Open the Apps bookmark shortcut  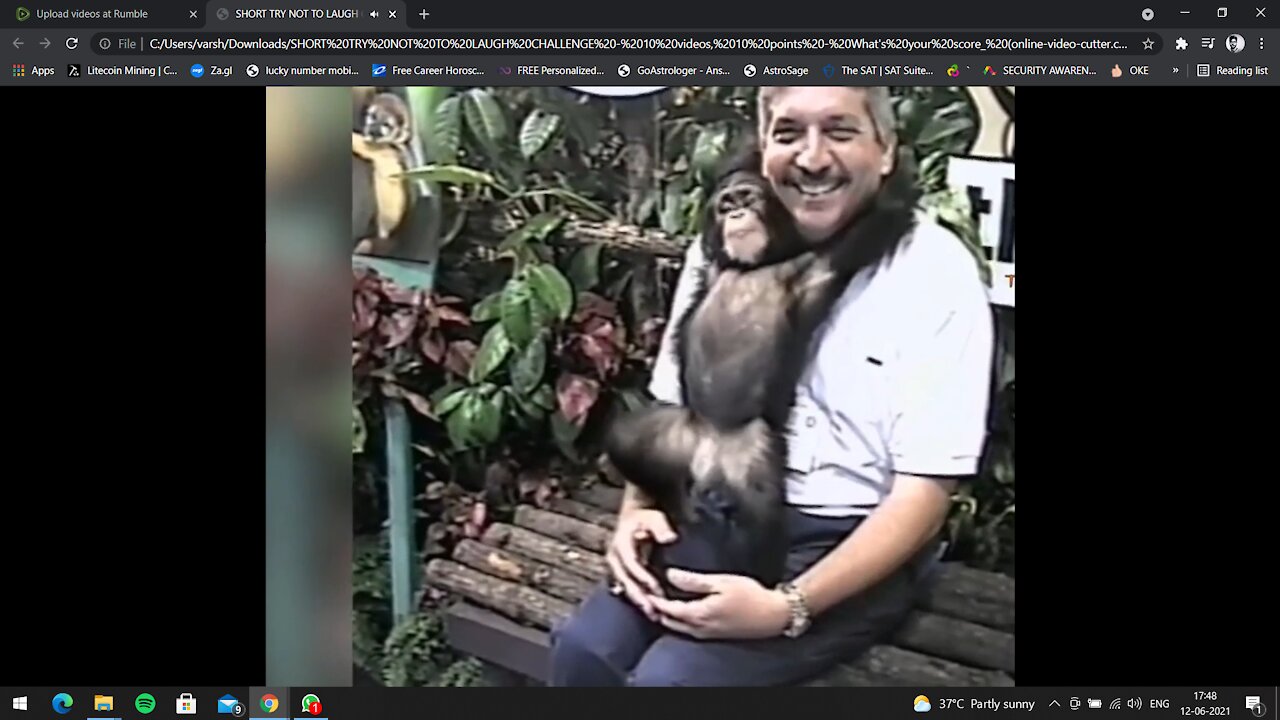point(33,70)
